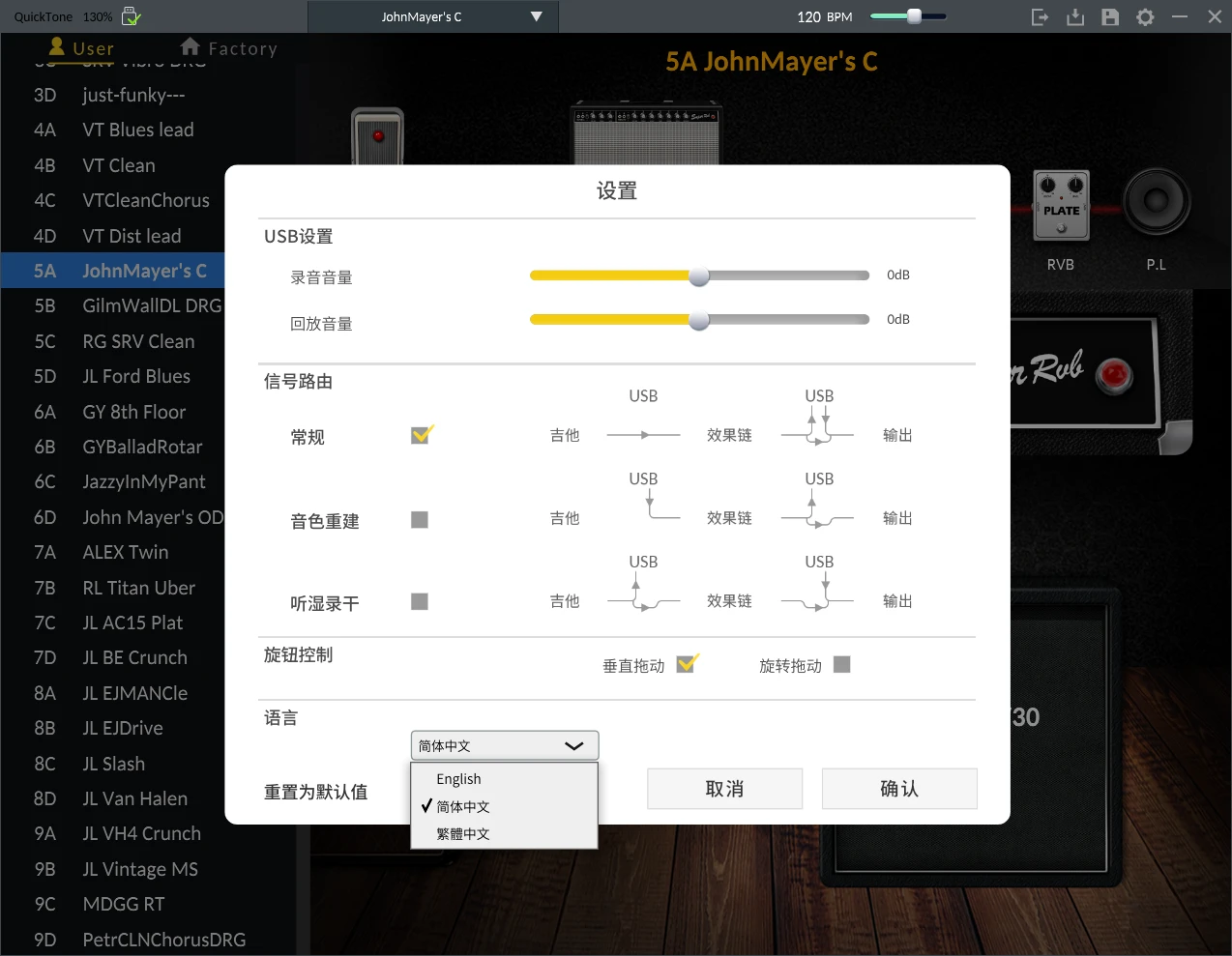Click 重置为默认值 reset to defaults
The width and height of the screenshot is (1232, 956).
pyautogui.click(x=316, y=792)
